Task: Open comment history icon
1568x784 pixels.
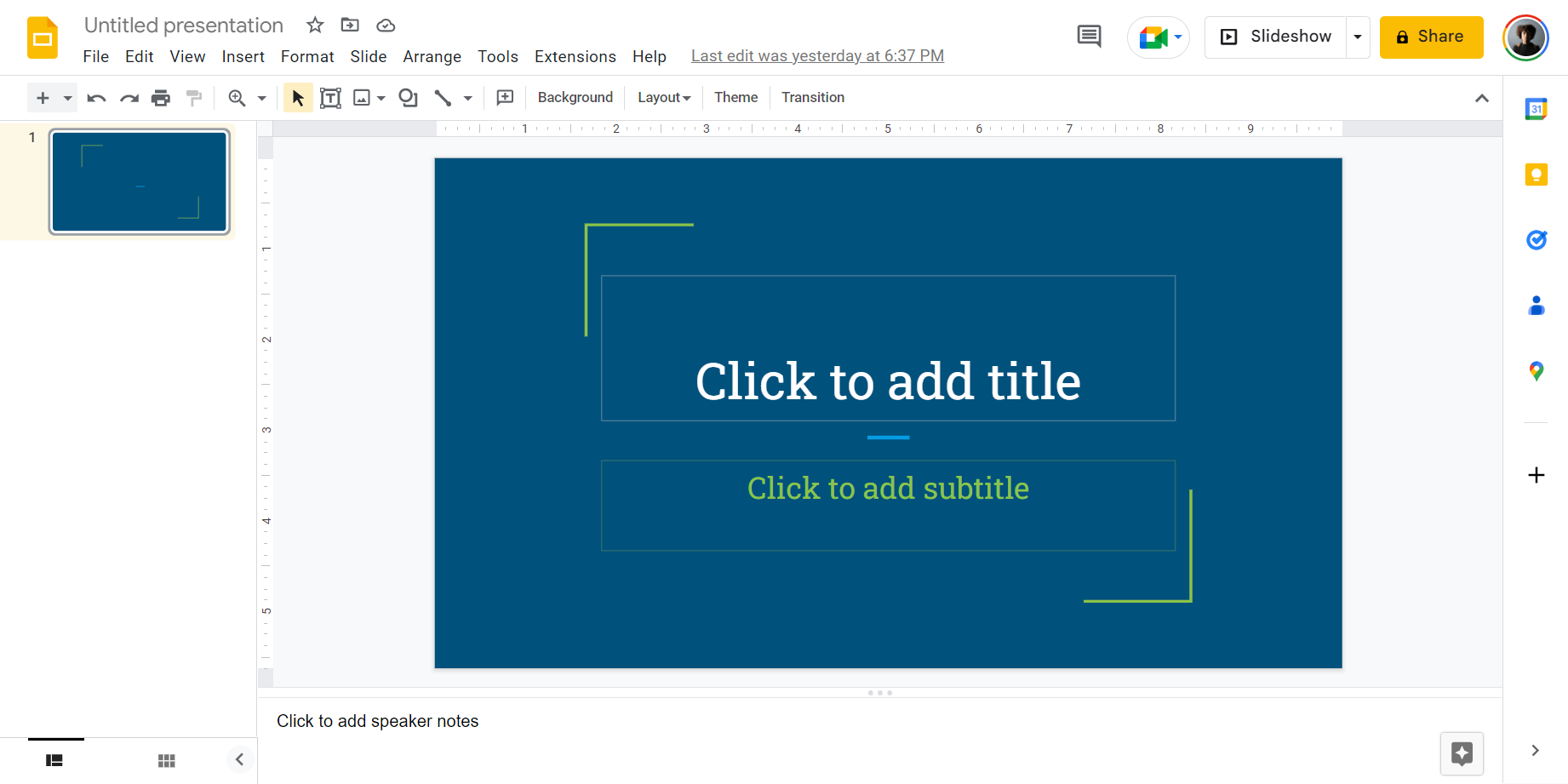Action: (x=1089, y=37)
